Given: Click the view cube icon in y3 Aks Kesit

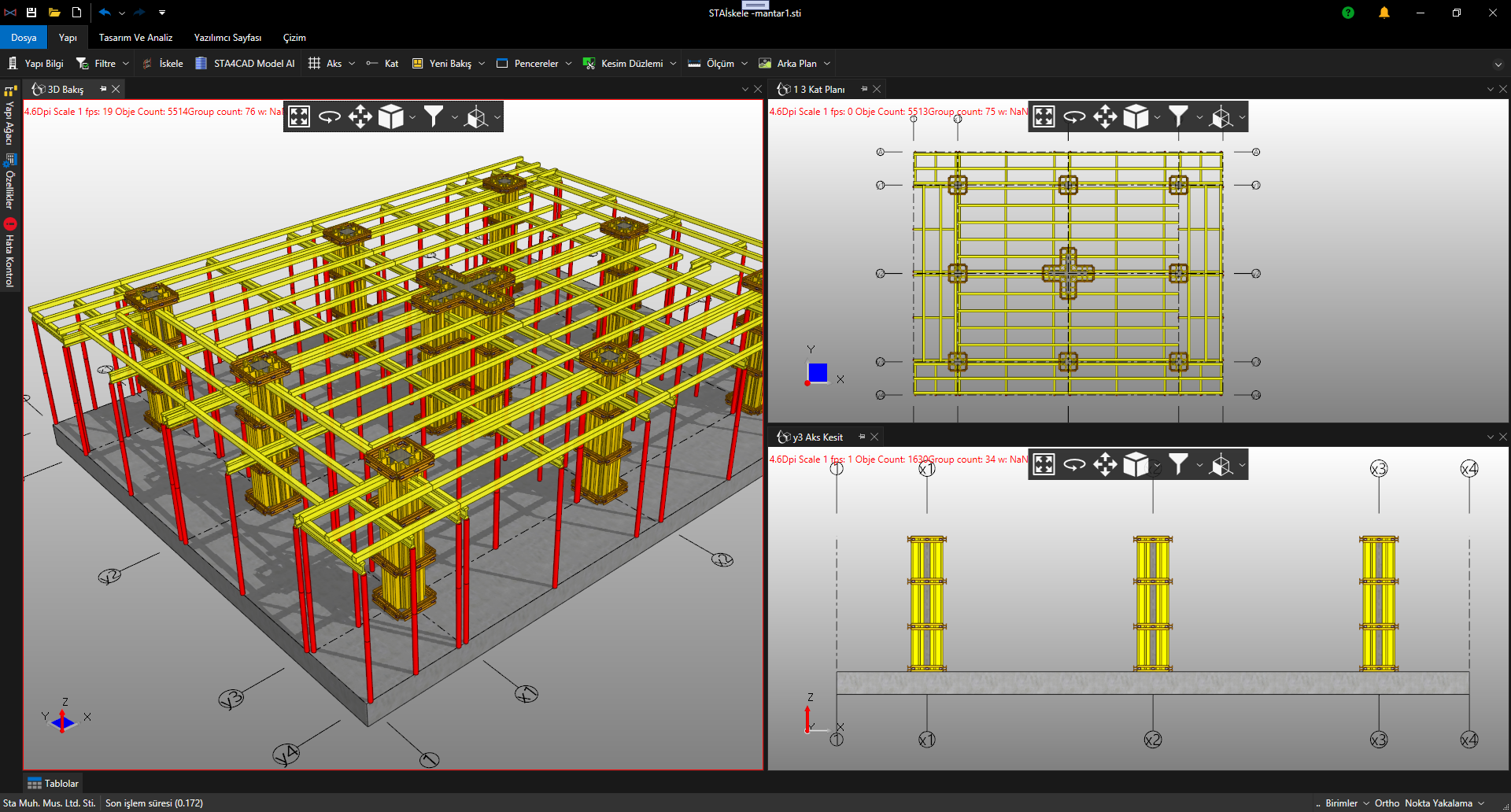Looking at the screenshot, I should [1136, 464].
